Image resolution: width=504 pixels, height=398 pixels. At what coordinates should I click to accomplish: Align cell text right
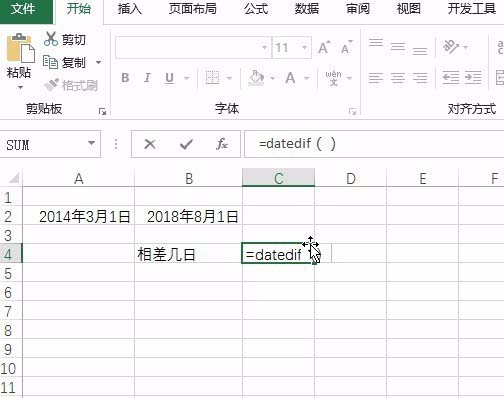pyautogui.click(x=420, y=78)
